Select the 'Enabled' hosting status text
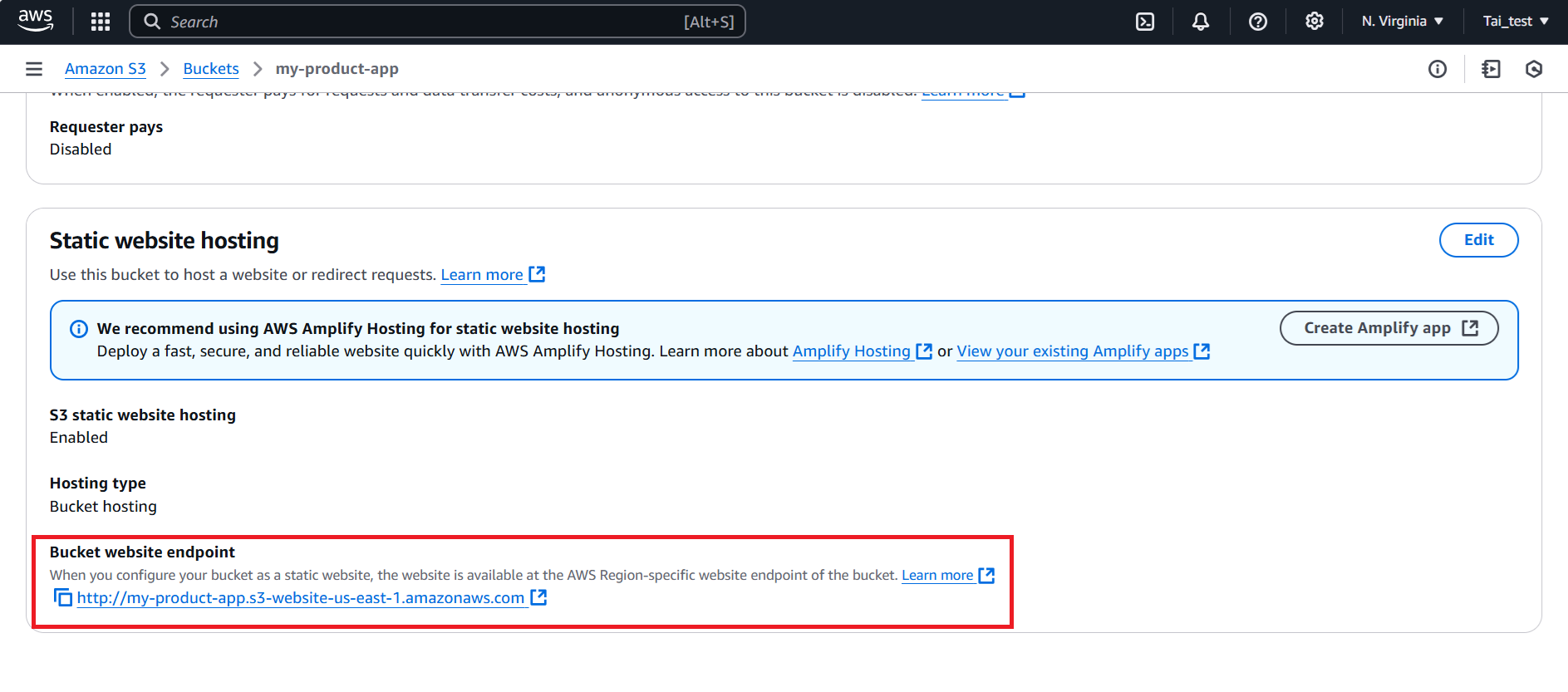This screenshot has width=1568, height=692. click(x=79, y=438)
